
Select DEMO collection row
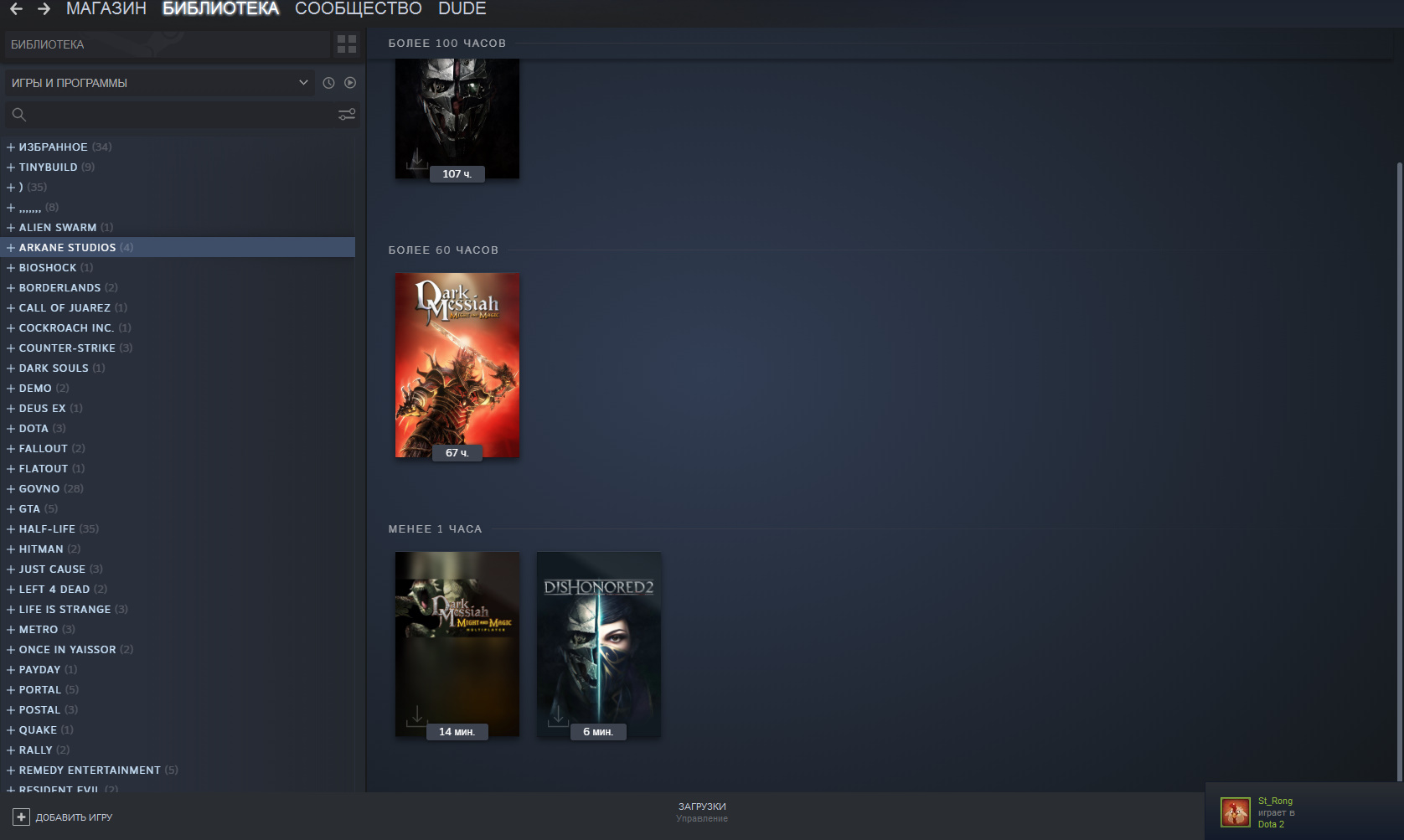click(178, 389)
